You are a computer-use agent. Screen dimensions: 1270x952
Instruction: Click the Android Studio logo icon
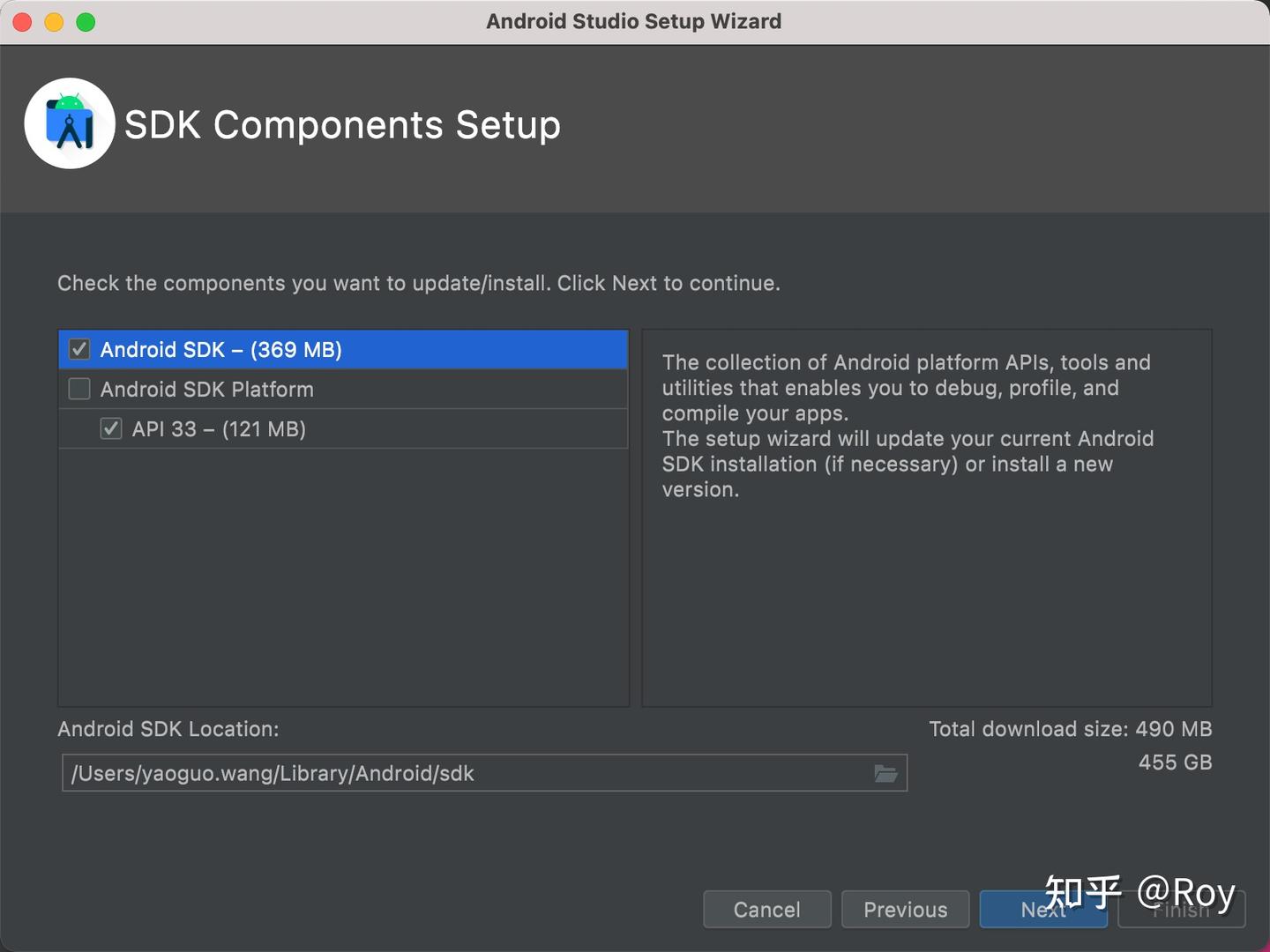[70, 123]
